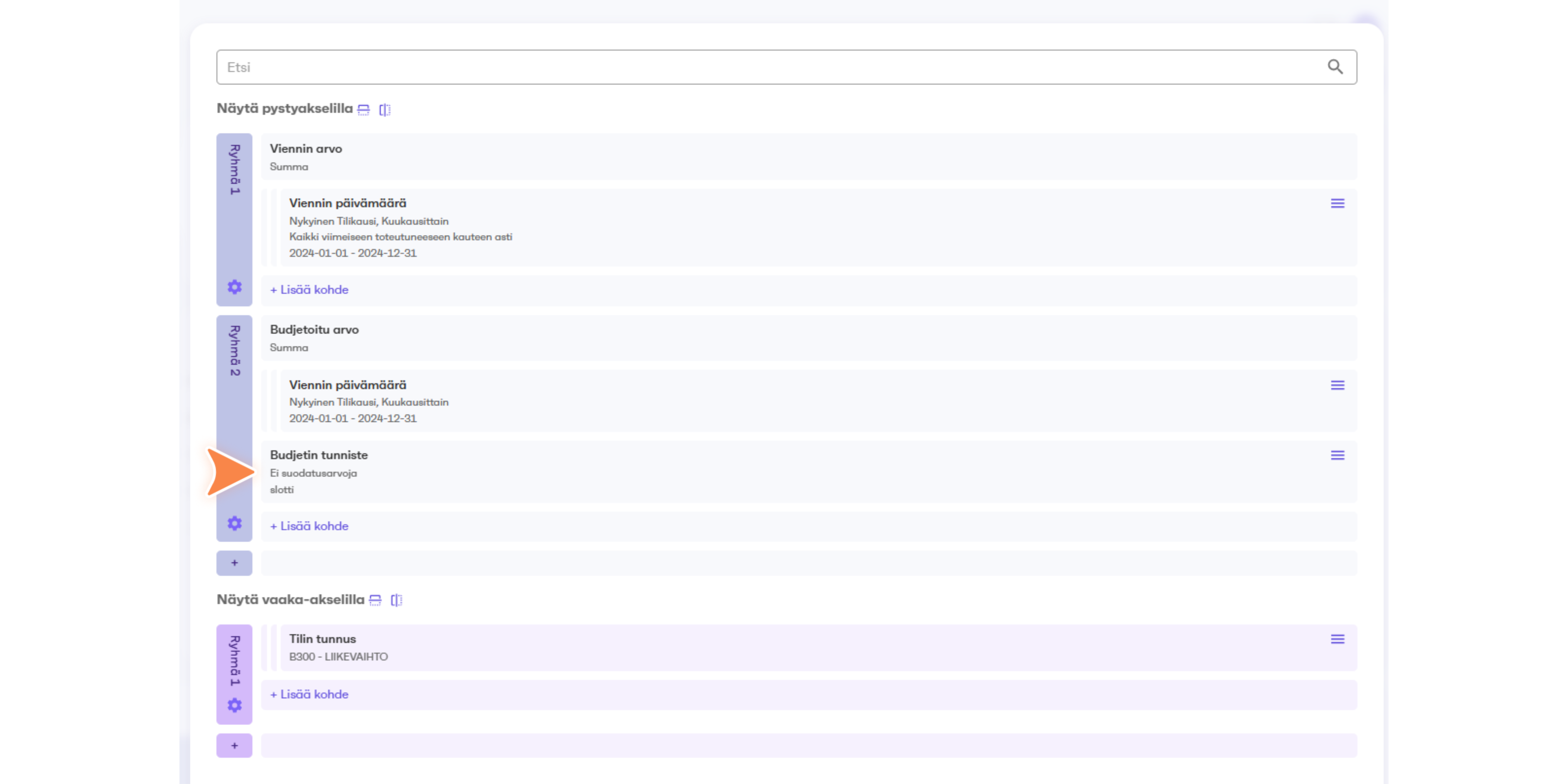The height and width of the screenshot is (784, 1568).
Task: Click the Näytä vaaka-akselilla heading
Action: [x=290, y=600]
